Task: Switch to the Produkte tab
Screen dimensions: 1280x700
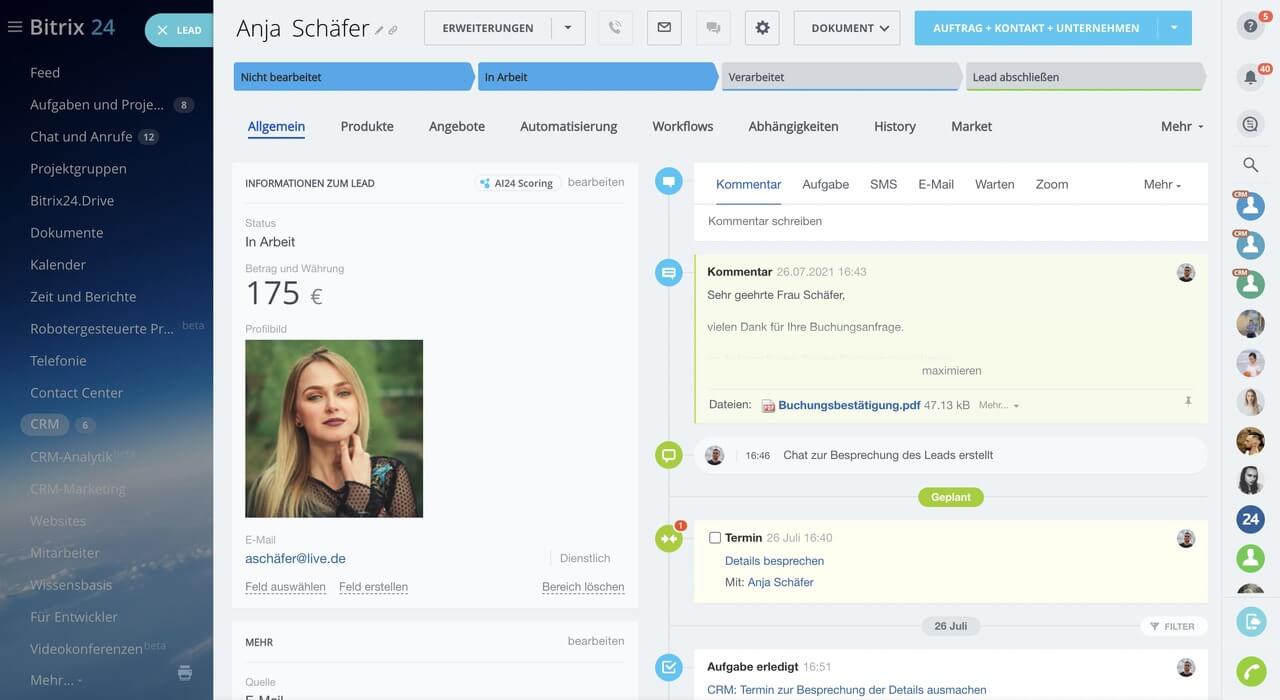Action: click(367, 127)
